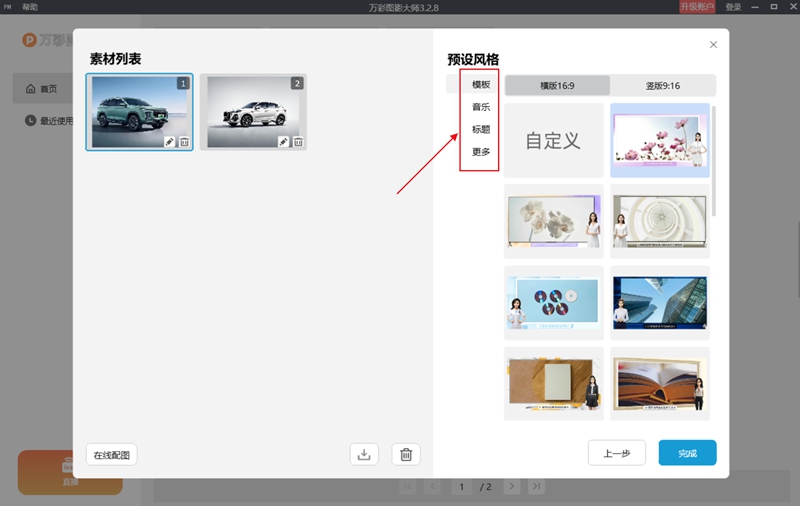The width and height of the screenshot is (800, 506).
Task: Switch to 竖版9:16 layout
Action: tap(663, 85)
